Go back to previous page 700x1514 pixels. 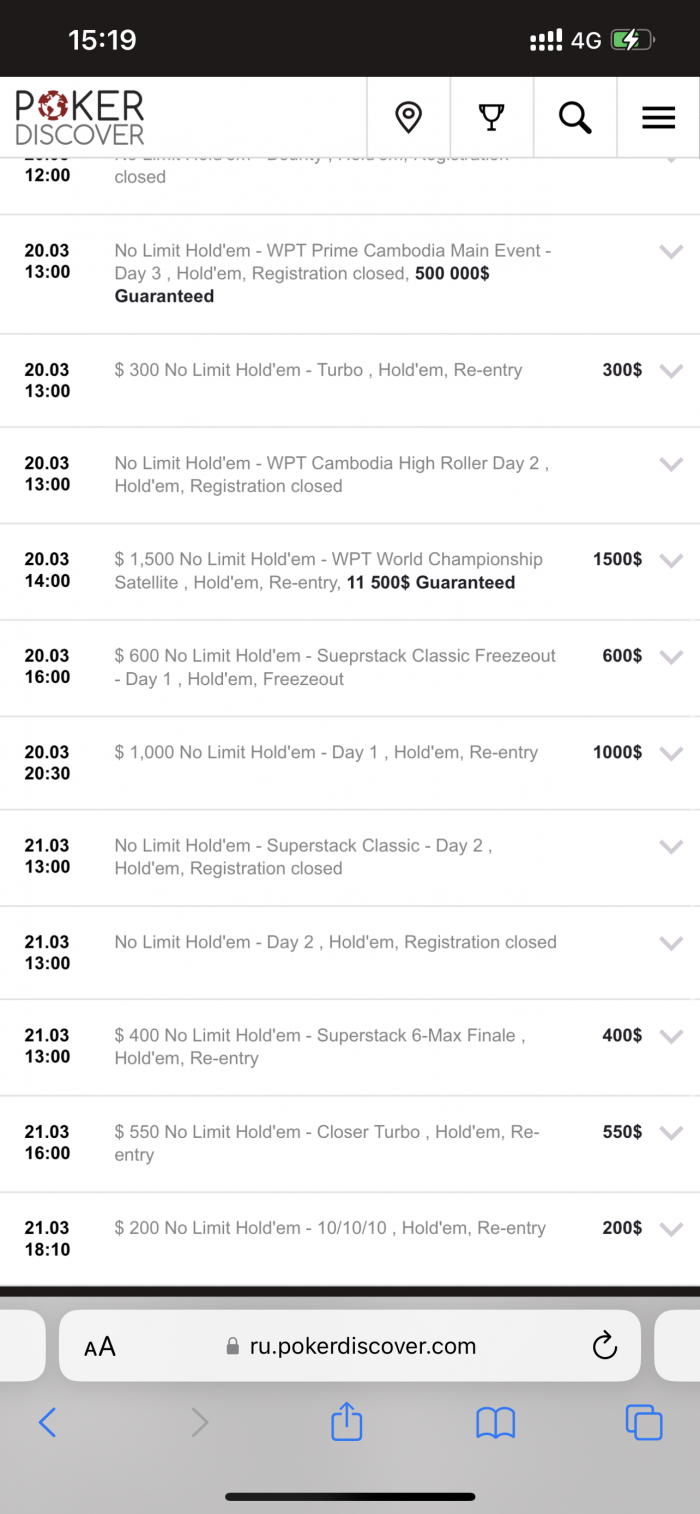[x=47, y=1422]
